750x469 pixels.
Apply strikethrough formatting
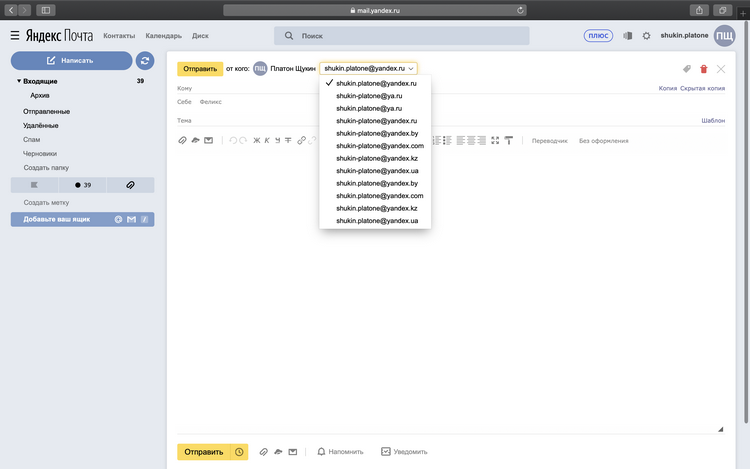click(x=288, y=141)
